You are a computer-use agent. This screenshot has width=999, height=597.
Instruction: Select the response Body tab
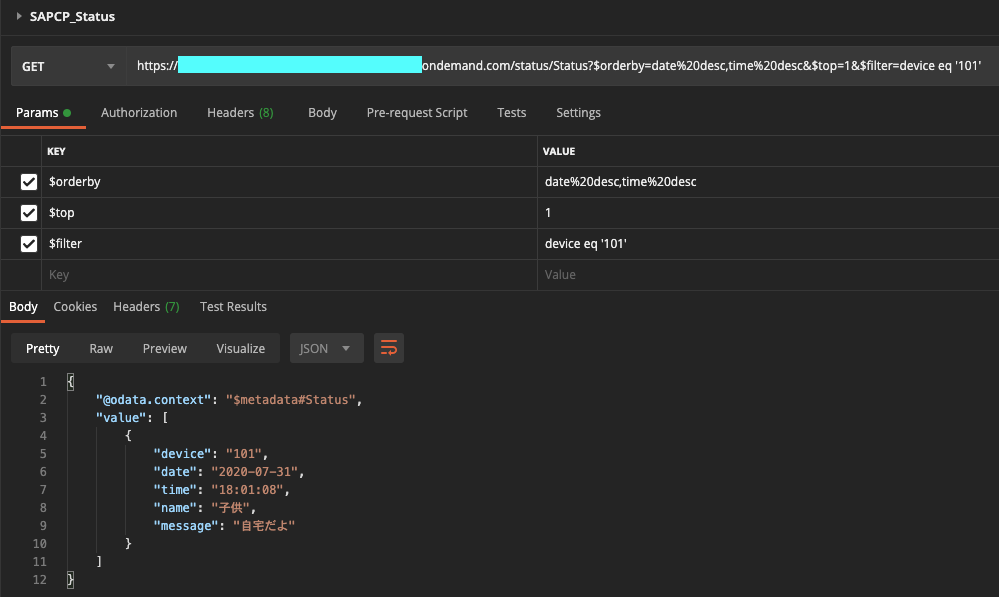[24, 306]
